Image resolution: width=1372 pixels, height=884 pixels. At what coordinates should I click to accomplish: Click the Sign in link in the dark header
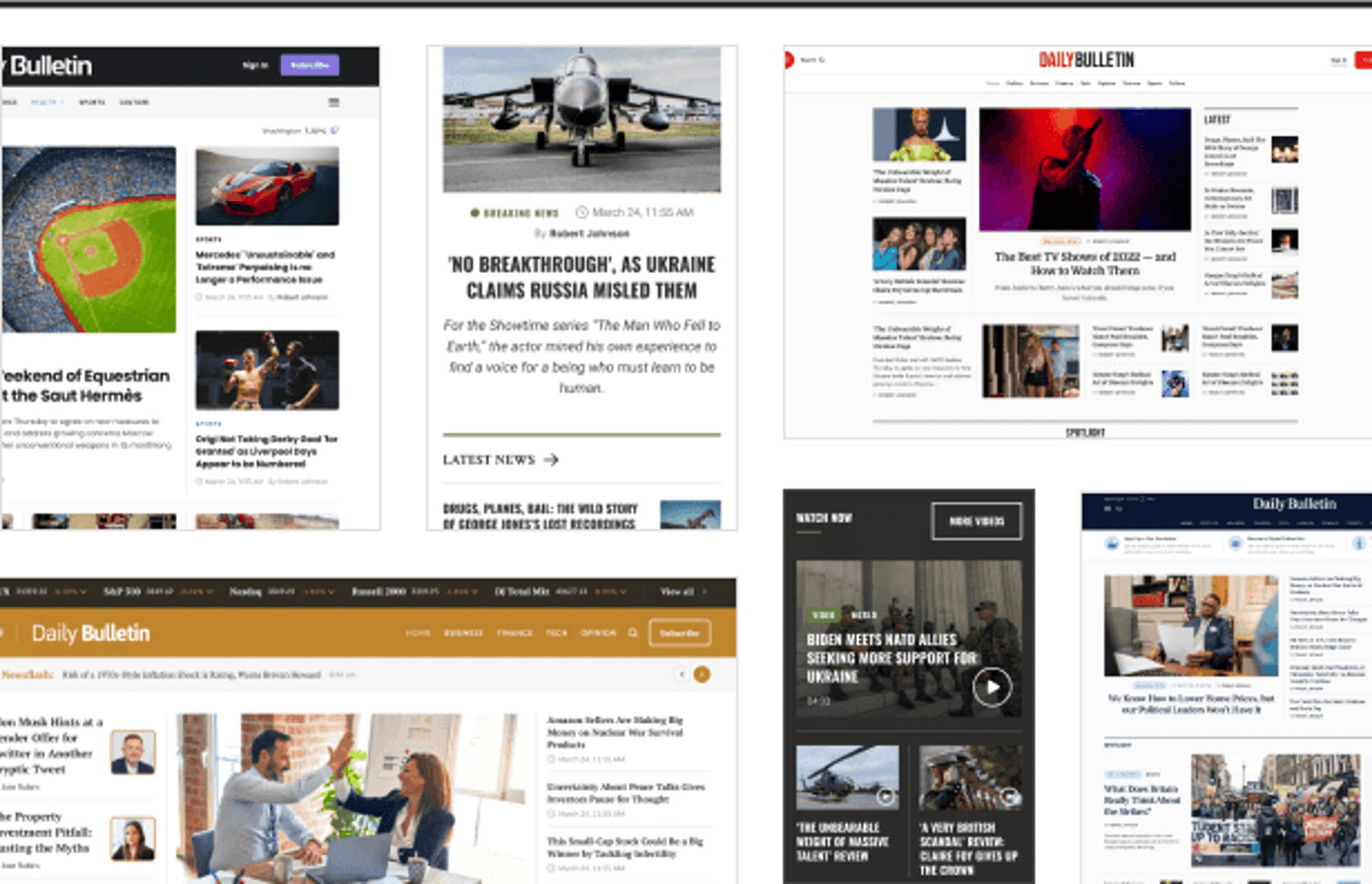(x=255, y=65)
